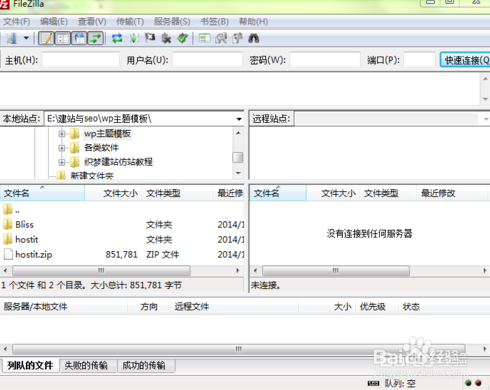Screen dimensions: 490x390
Task: Expand the 织梦建站仿站教程 tree folder
Action: point(62,162)
